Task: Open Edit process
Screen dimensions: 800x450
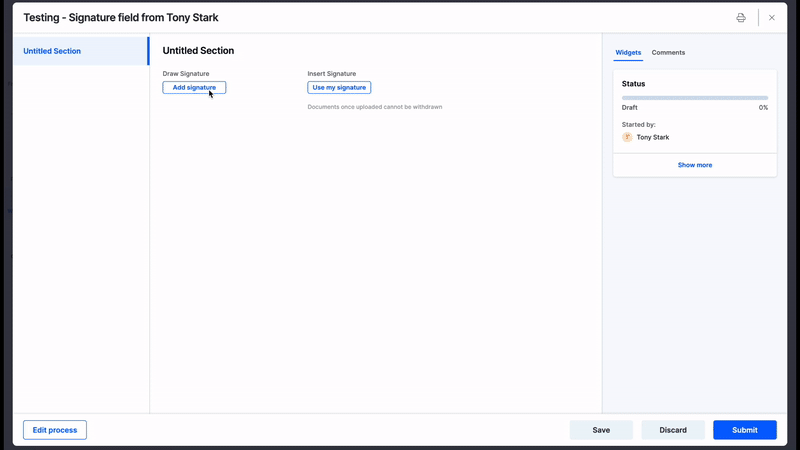Action: click(55, 430)
